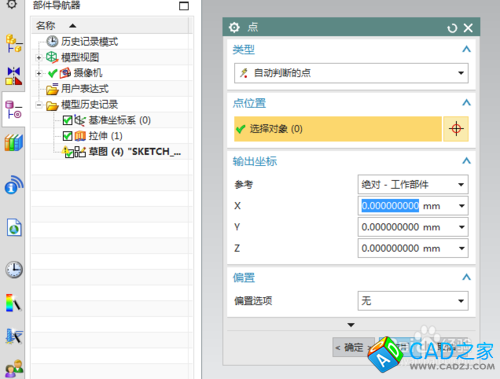Open the Assembly Navigator sidebar tab

coord(13,44)
